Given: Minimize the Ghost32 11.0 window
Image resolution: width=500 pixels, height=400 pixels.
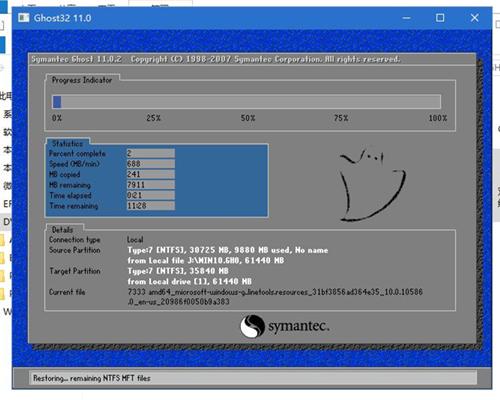Looking at the screenshot, I should click(x=406, y=18).
